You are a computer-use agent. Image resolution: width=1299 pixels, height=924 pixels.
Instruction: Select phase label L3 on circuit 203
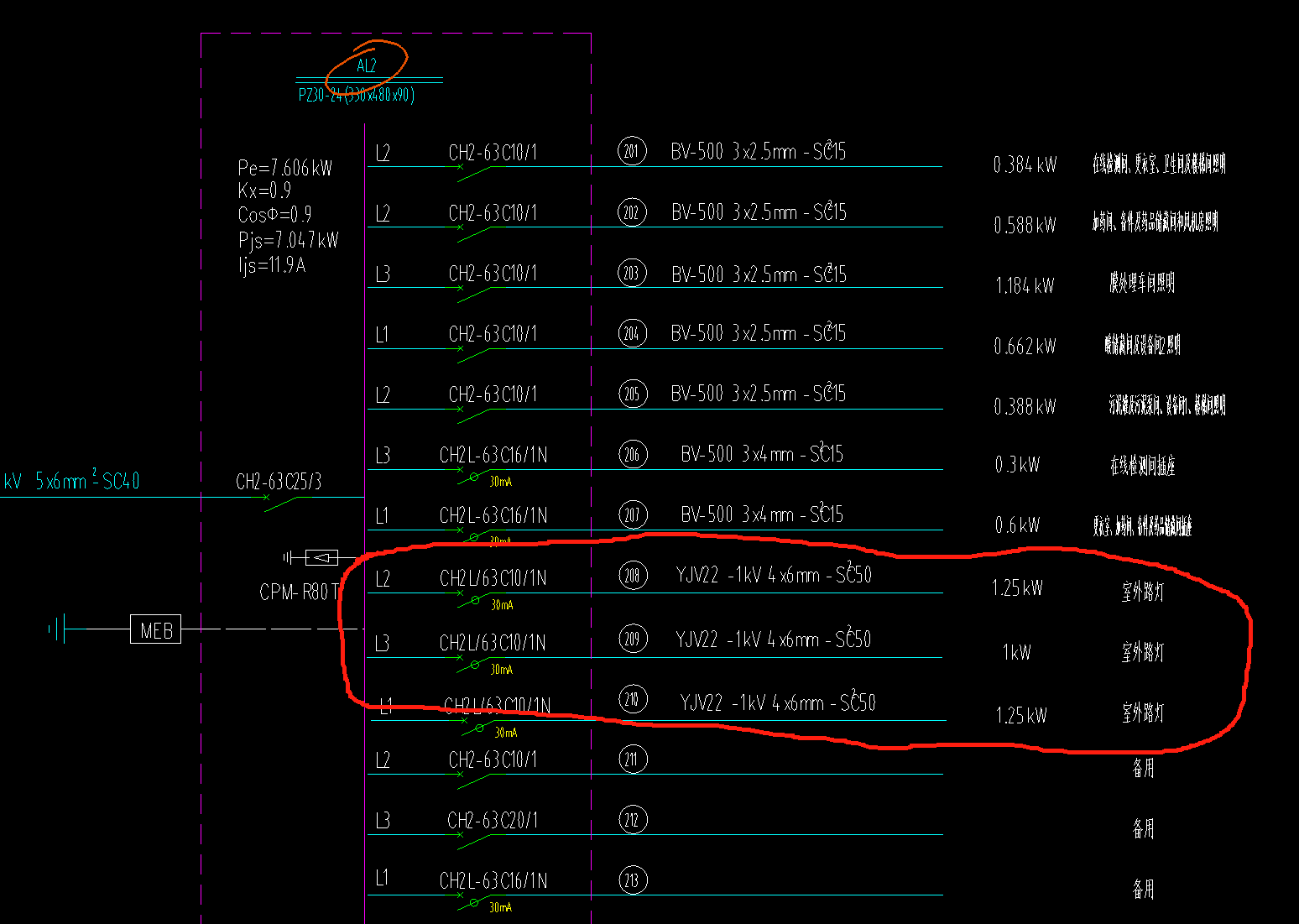point(383,274)
